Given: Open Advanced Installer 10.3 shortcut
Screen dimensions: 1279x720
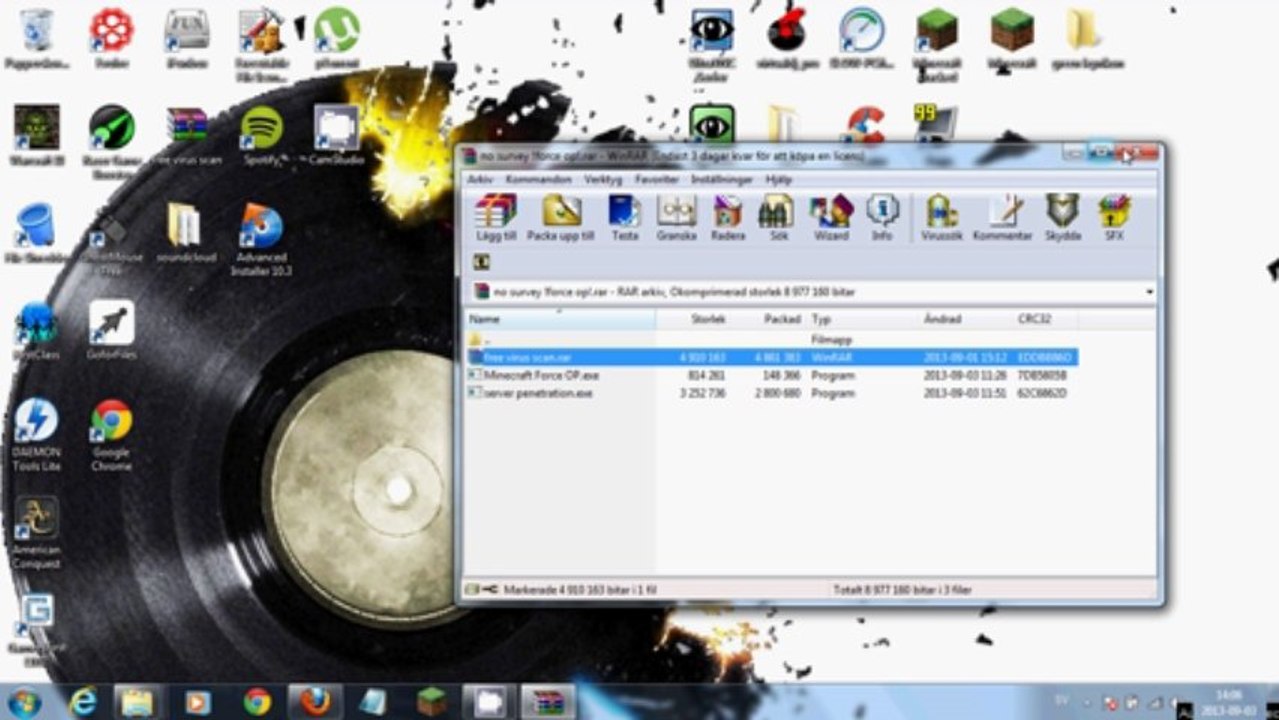Looking at the screenshot, I should [x=261, y=240].
